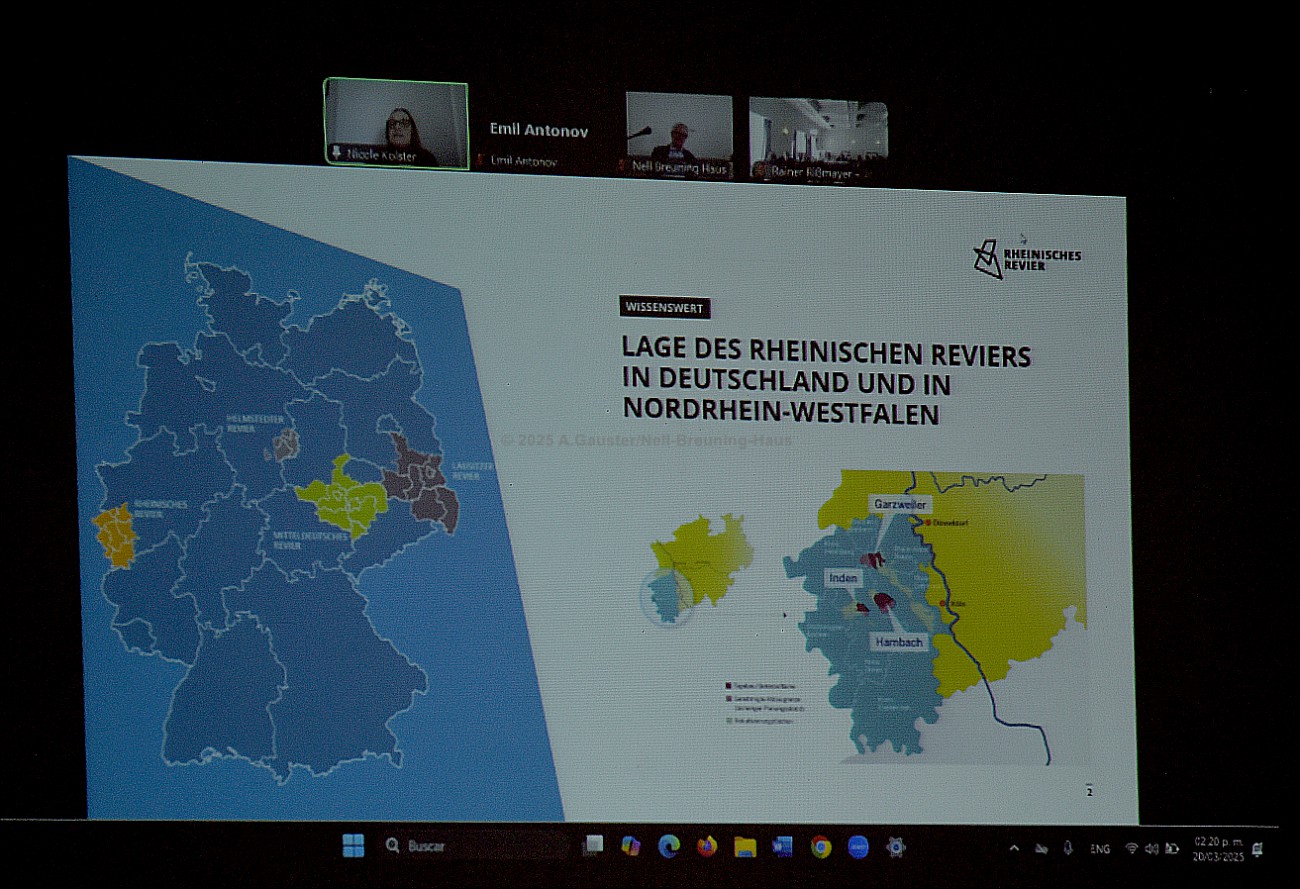The image size is (1300, 889).
Task: Click the Buscar search box in taskbar
Action: [475, 846]
